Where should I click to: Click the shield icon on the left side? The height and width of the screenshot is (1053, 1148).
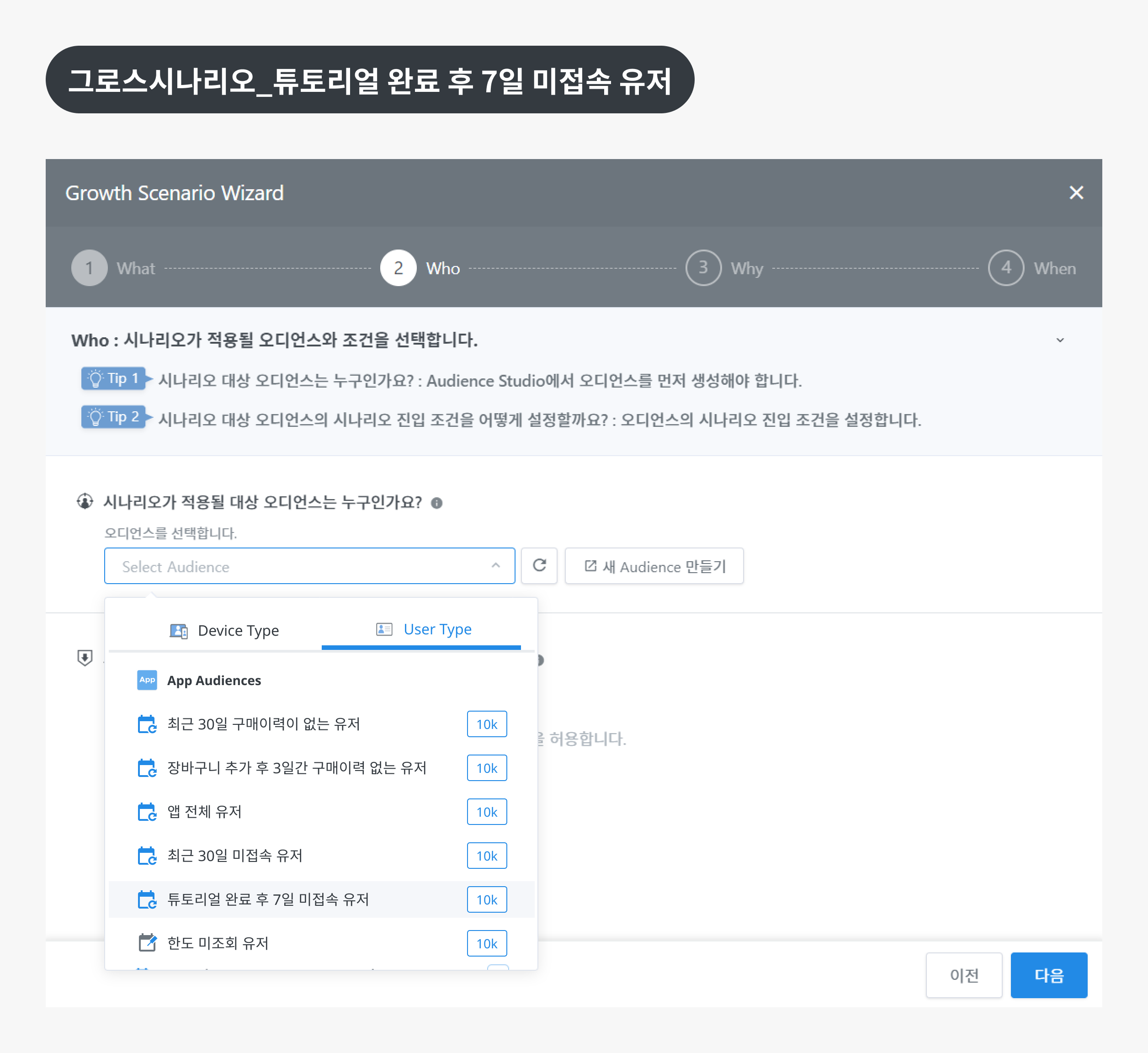coord(85,657)
